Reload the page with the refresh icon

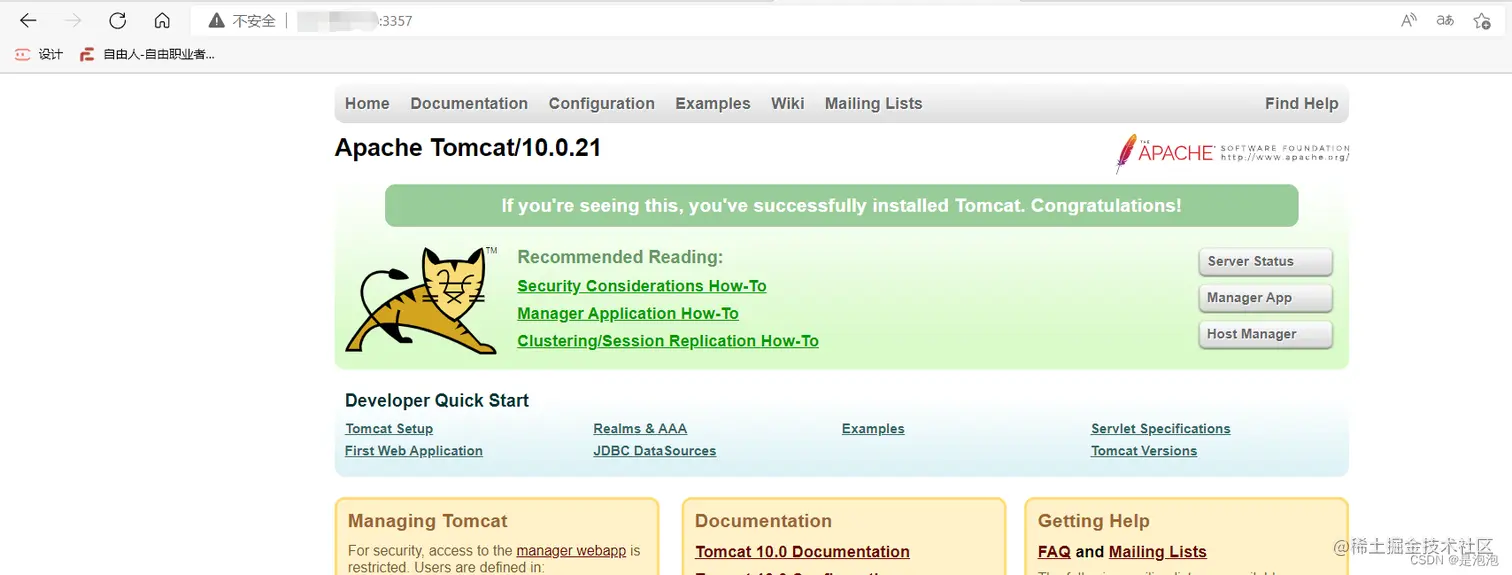tap(117, 21)
